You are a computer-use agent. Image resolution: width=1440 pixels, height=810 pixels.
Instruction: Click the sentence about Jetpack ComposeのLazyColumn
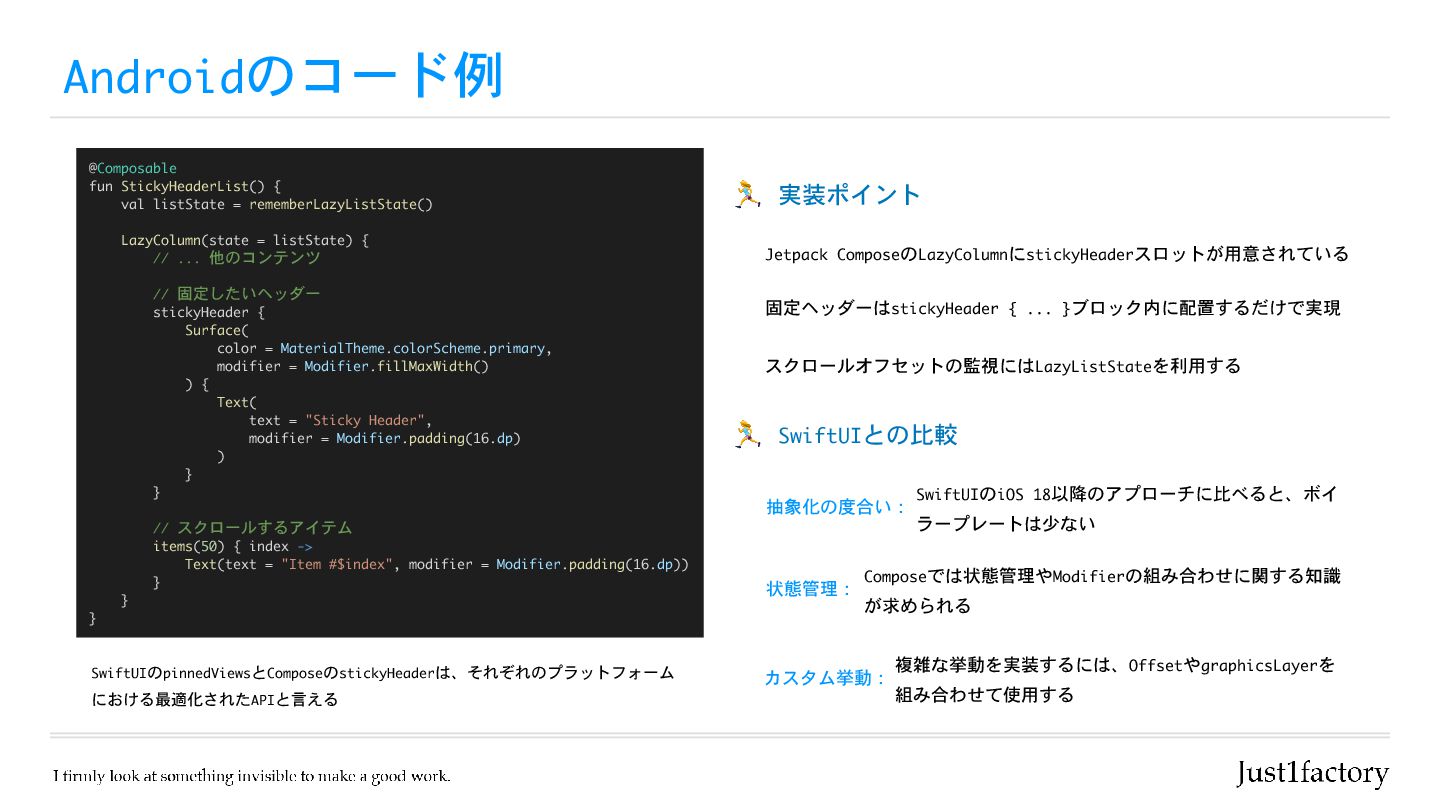[x=1057, y=254]
